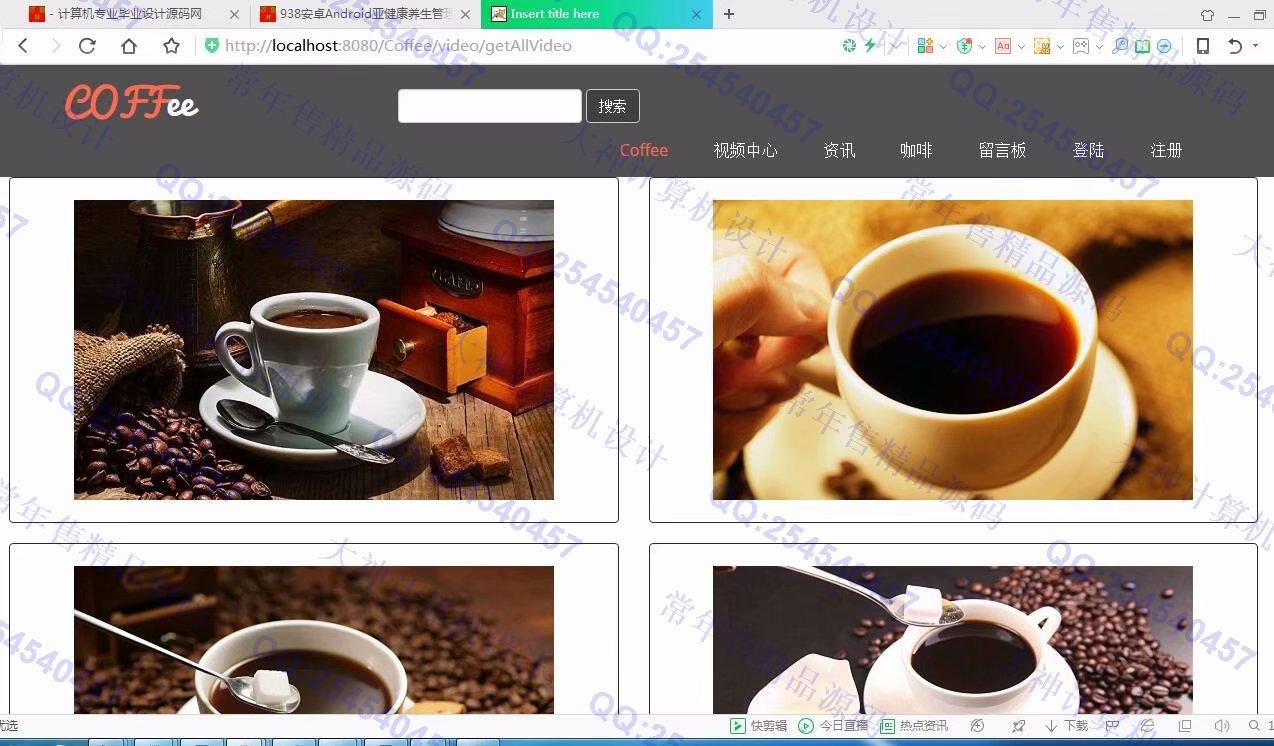This screenshot has height=746, width=1274.
Task: Open the hand-held coffee cup video
Action: (x=953, y=350)
